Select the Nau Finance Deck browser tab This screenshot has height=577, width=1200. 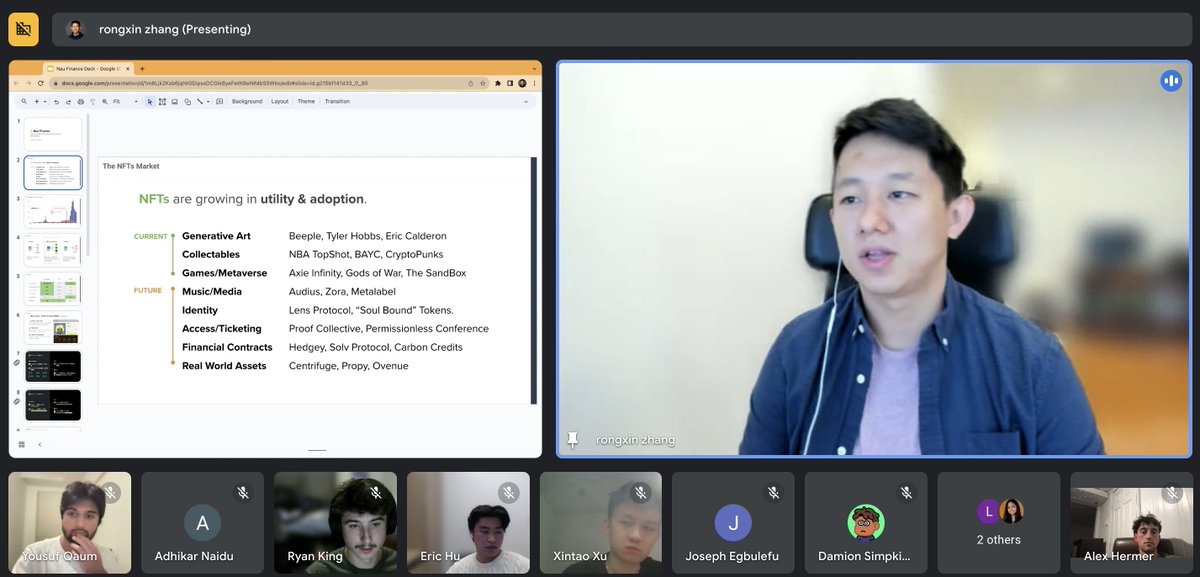88,69
